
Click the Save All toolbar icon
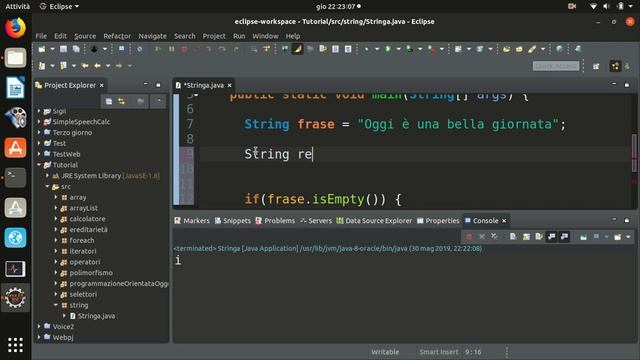coord(76,49)
